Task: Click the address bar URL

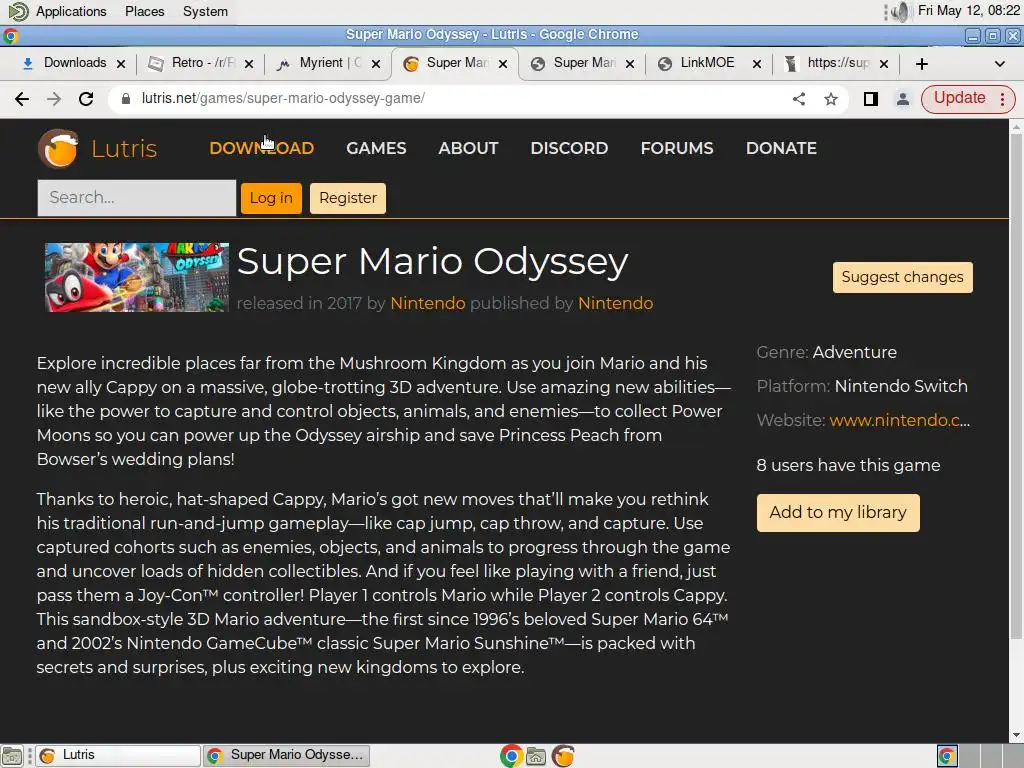Action: coord(283,99)
